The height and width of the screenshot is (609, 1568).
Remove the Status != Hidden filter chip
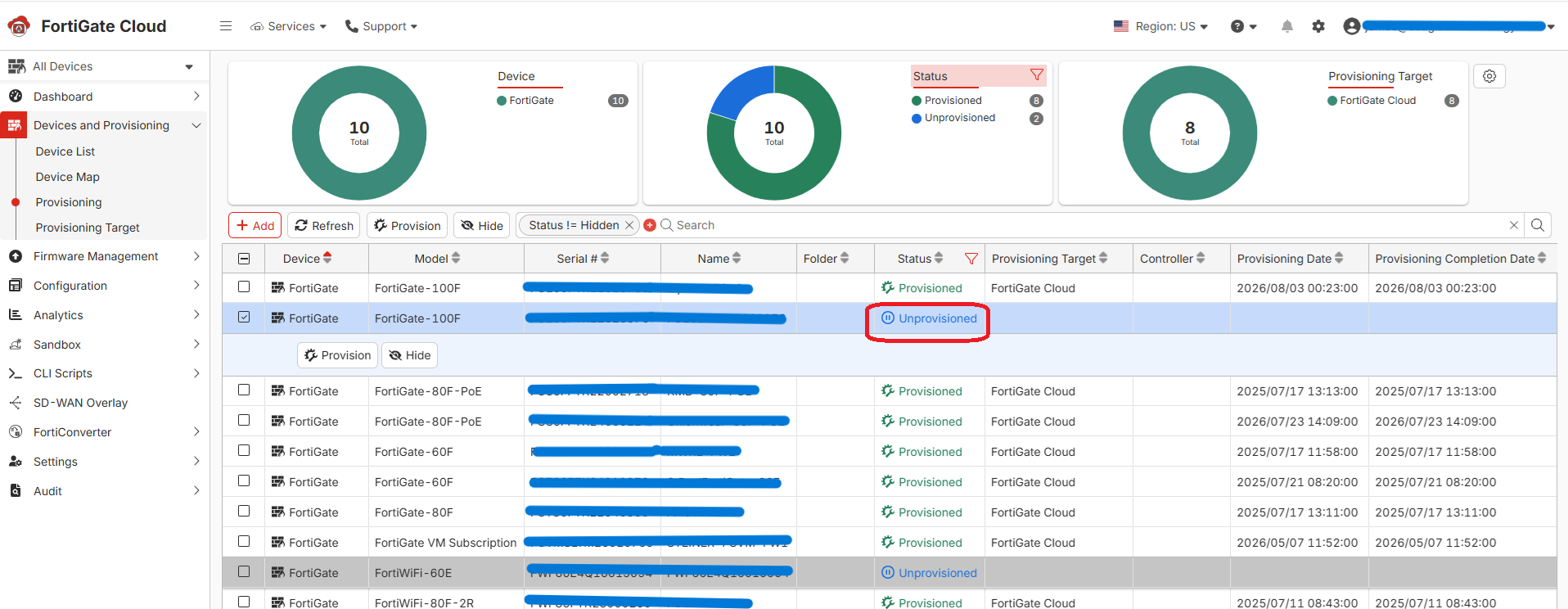point(629,225)
